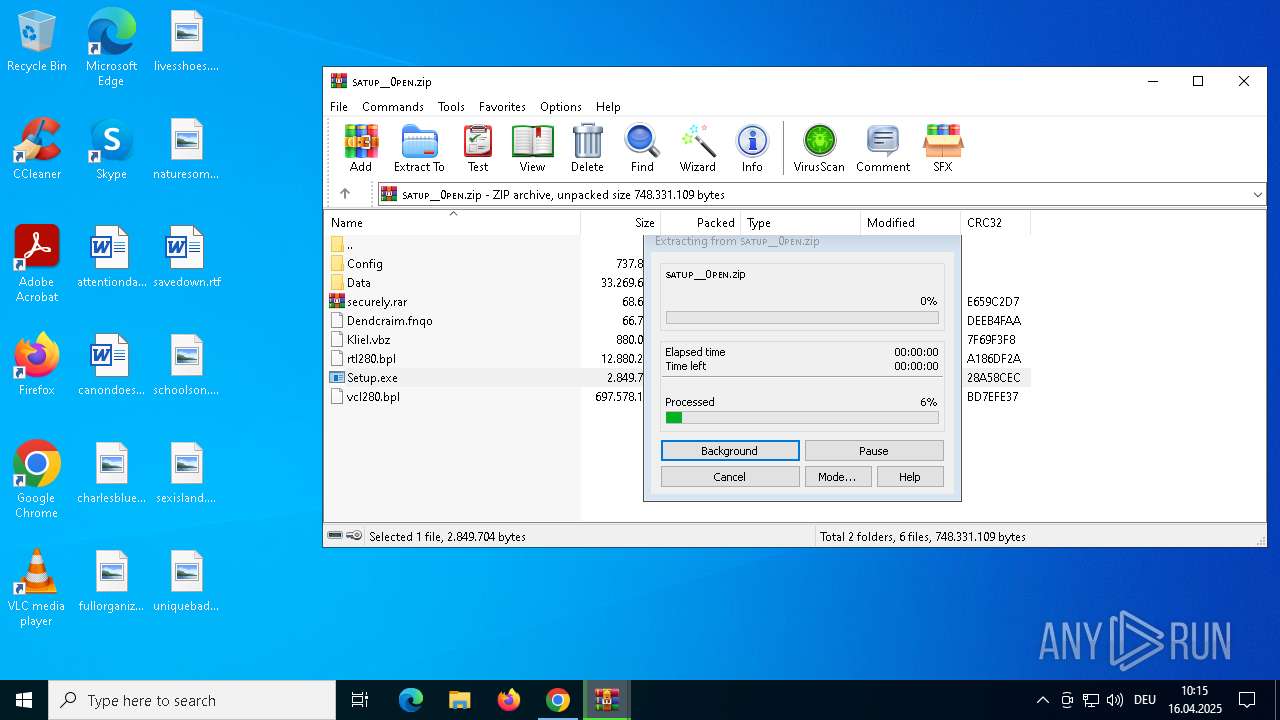Go up one folder using arrow icon
The width and height of the screenshot is (1280, 720).
345,194
